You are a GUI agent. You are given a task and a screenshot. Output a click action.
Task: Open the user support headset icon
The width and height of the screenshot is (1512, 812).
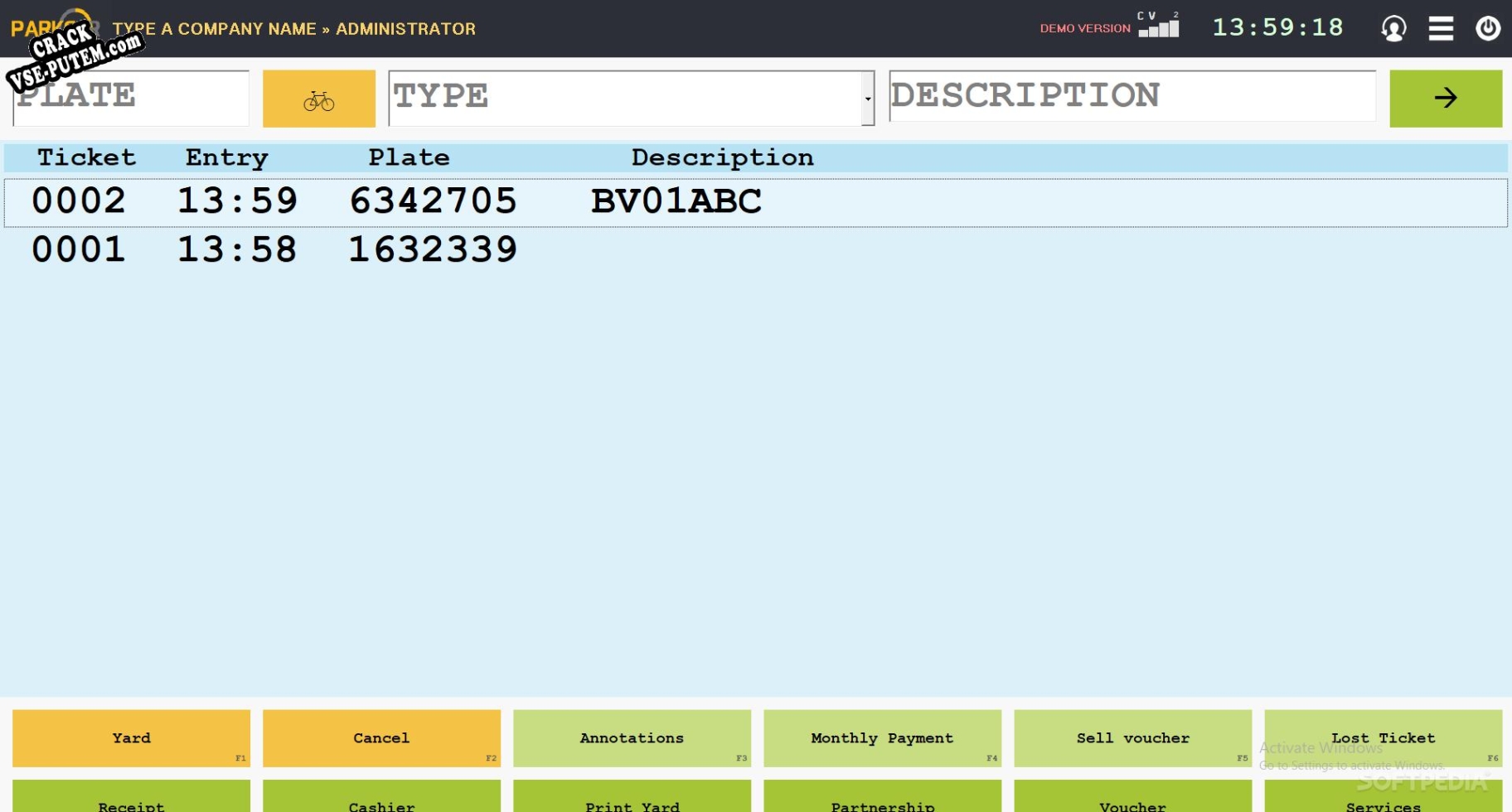[x=1393, y=28]
